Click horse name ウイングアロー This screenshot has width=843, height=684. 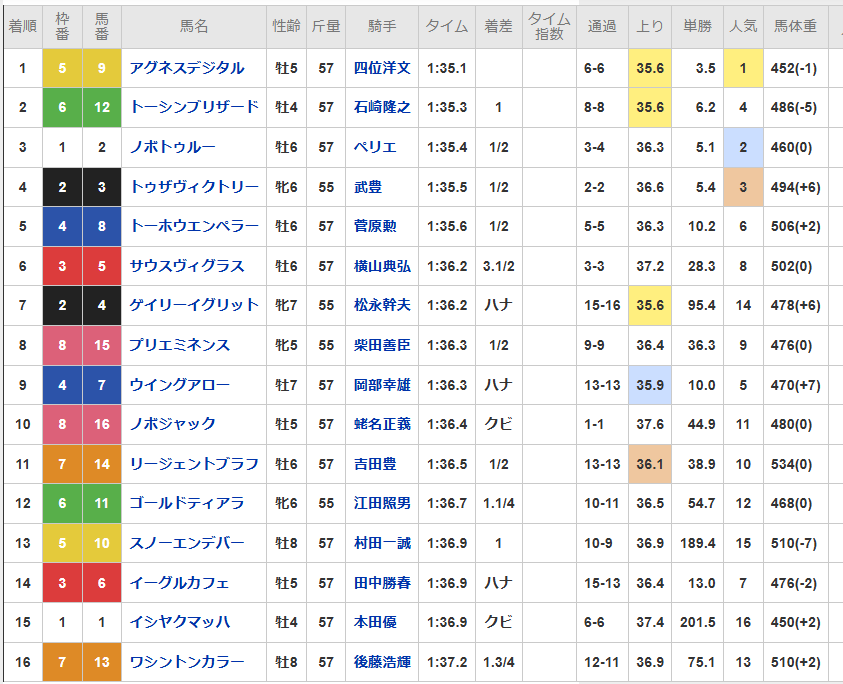180,385
